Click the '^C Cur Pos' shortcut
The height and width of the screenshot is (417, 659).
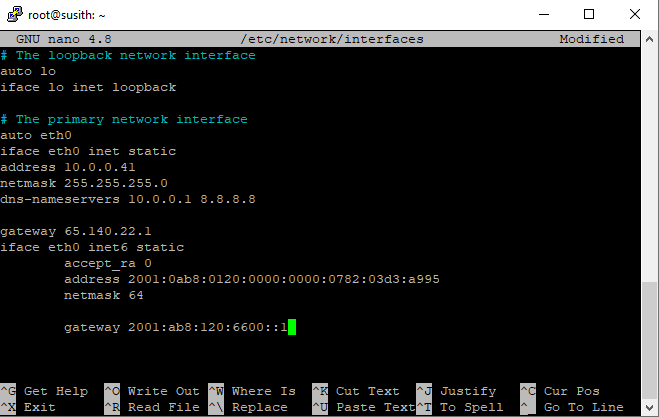[x=560, y=391]
